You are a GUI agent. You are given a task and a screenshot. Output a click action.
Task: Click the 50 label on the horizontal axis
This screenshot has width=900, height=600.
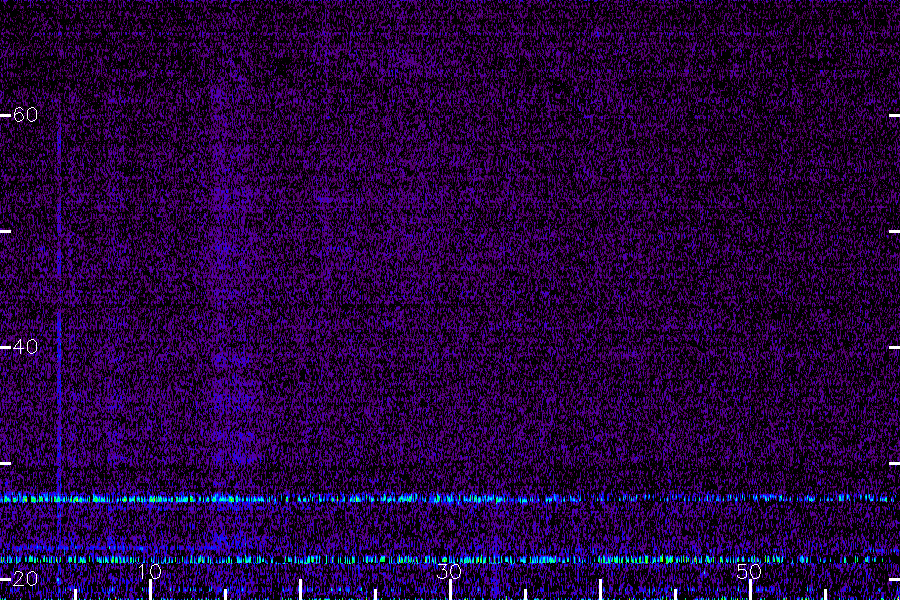pyautogui.click(x=749, y=571)
